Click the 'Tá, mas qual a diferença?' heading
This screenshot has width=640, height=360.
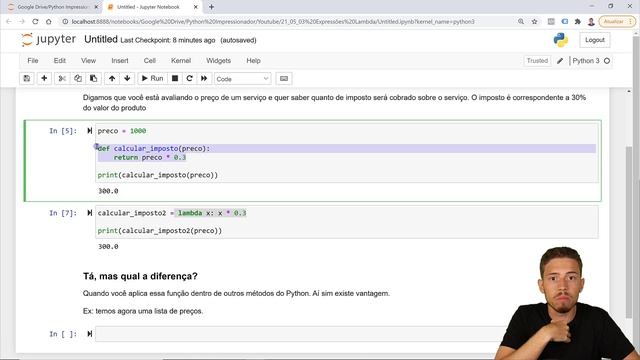click(x=140, y=276)
